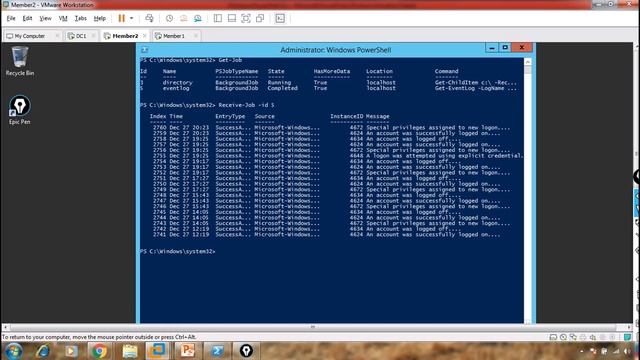Minimize the PowerShell window
This screenshot has height=360, width=640.
pyautogui.click(x=492, y=48)
